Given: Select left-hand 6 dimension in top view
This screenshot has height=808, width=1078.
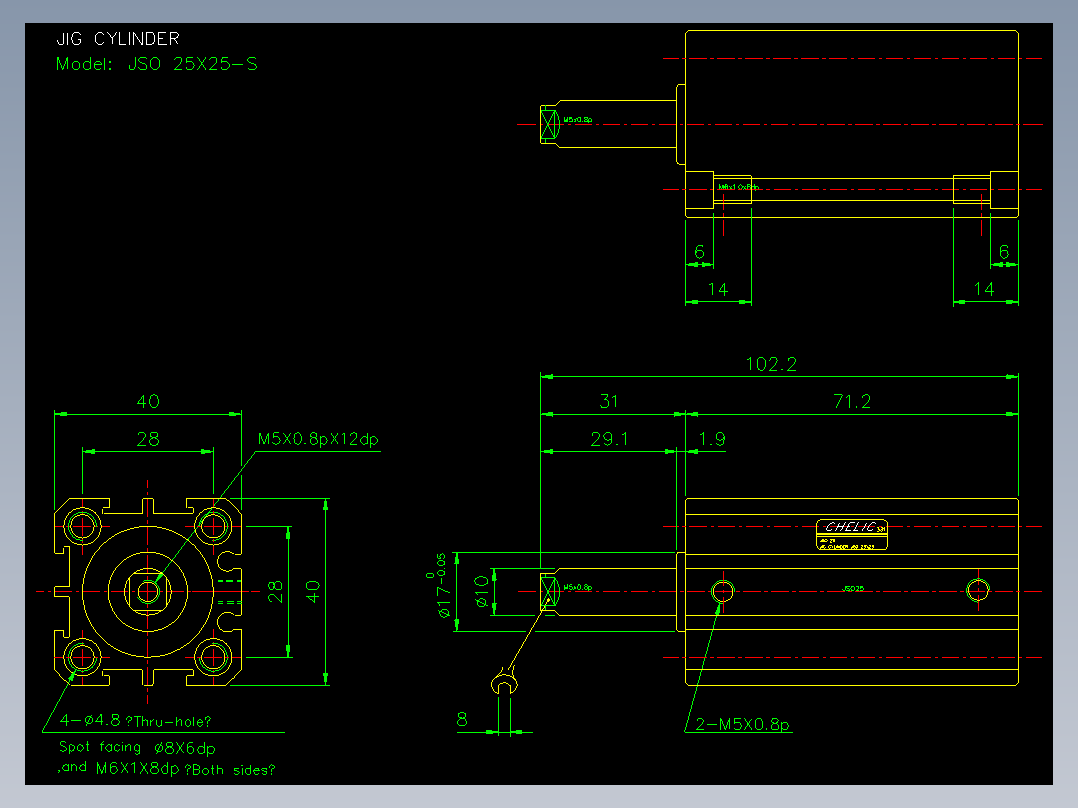Looking at the screenshot, I should [699, 252].
